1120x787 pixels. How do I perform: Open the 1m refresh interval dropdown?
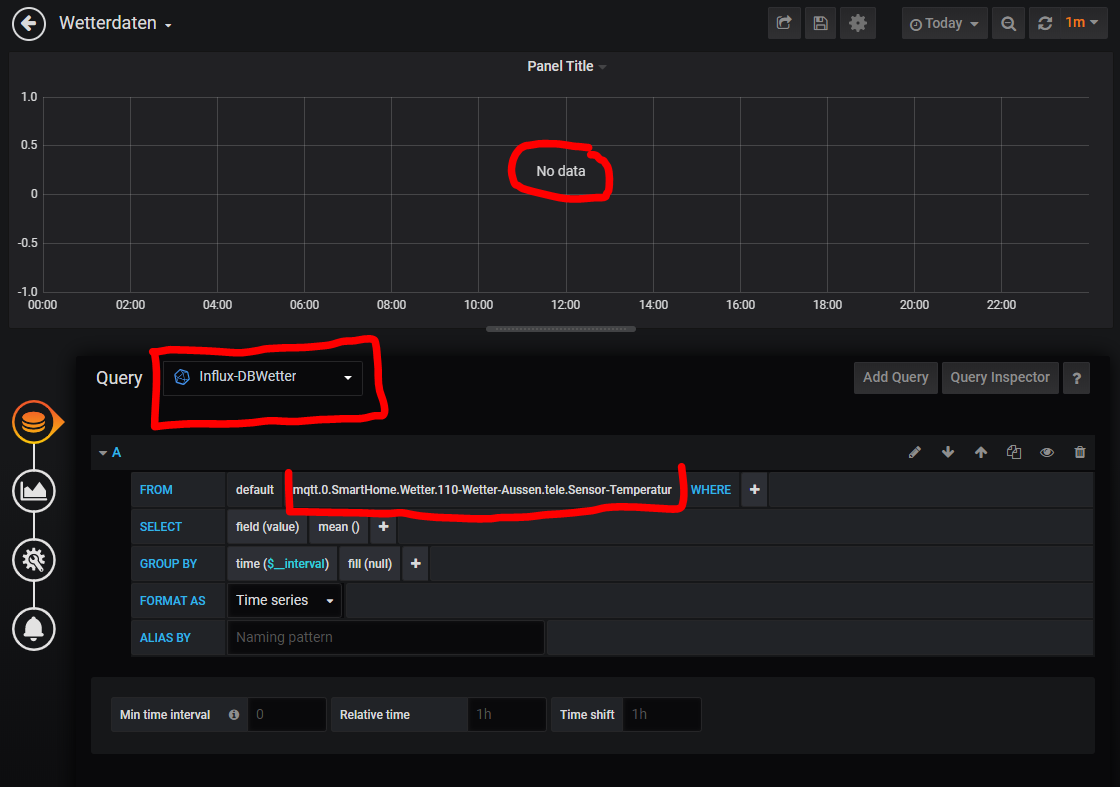1081,23
